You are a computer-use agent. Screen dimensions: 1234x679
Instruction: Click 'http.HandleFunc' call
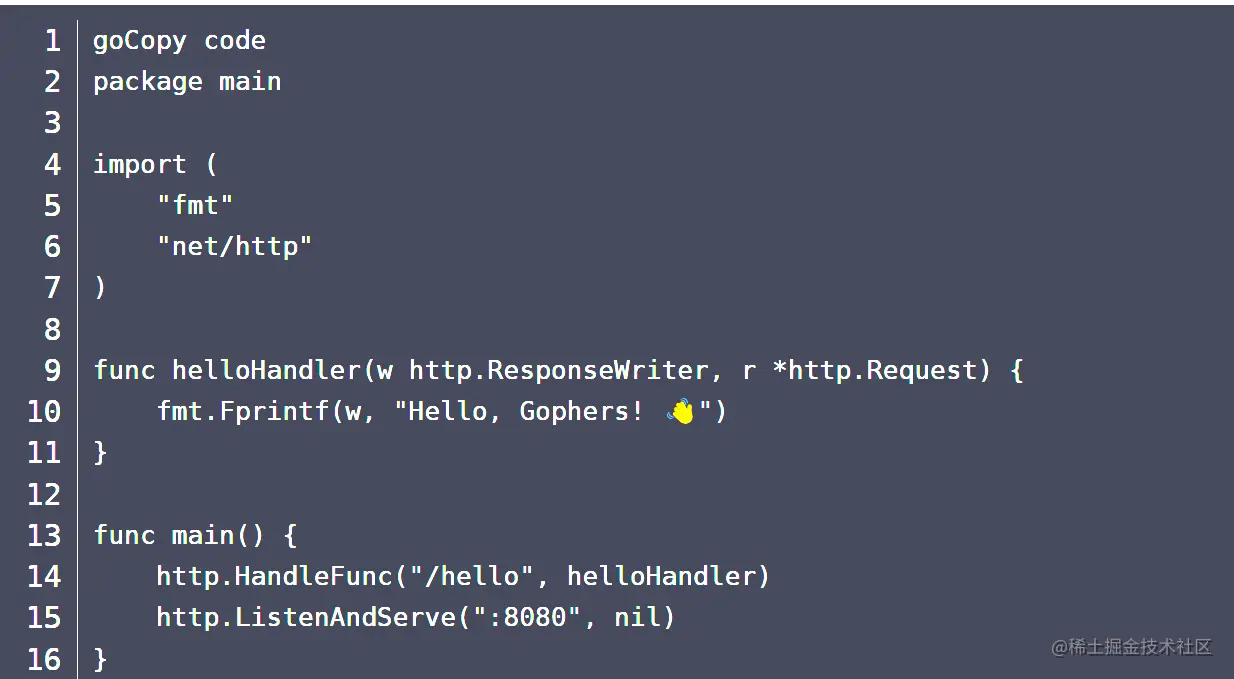(x=273, y=577)
